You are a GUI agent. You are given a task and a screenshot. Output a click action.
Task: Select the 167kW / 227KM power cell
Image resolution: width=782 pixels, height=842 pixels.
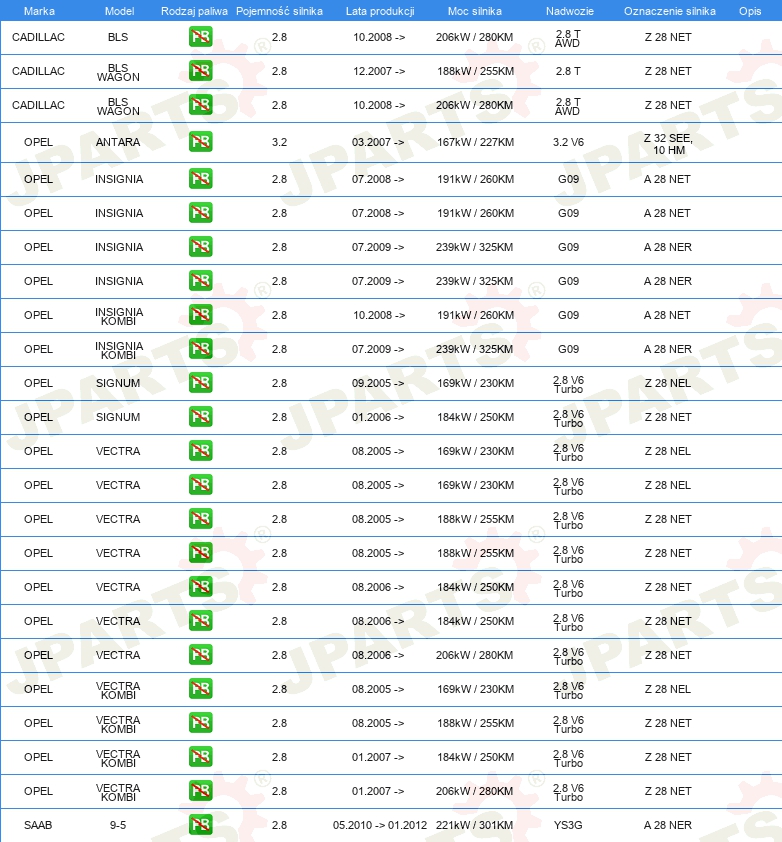click(x=475, y=142)
